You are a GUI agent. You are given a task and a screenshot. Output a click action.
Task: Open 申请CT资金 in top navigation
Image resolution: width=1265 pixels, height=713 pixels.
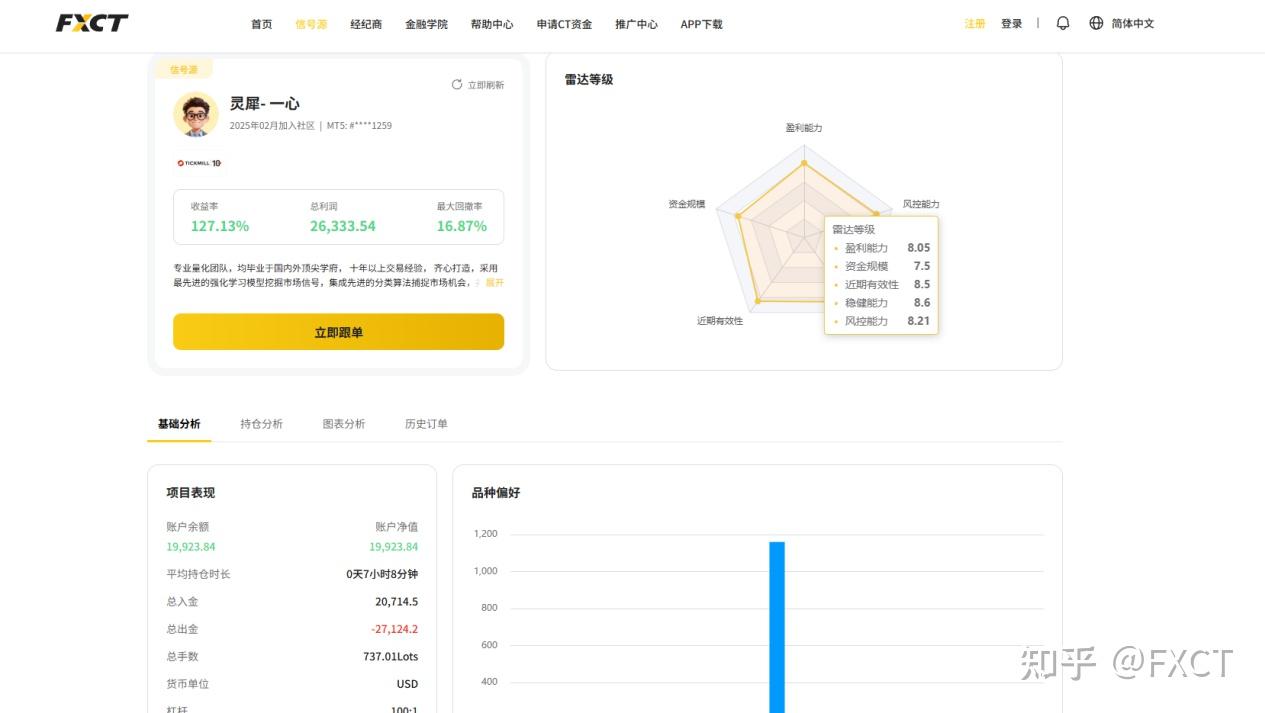pos(564,24)
